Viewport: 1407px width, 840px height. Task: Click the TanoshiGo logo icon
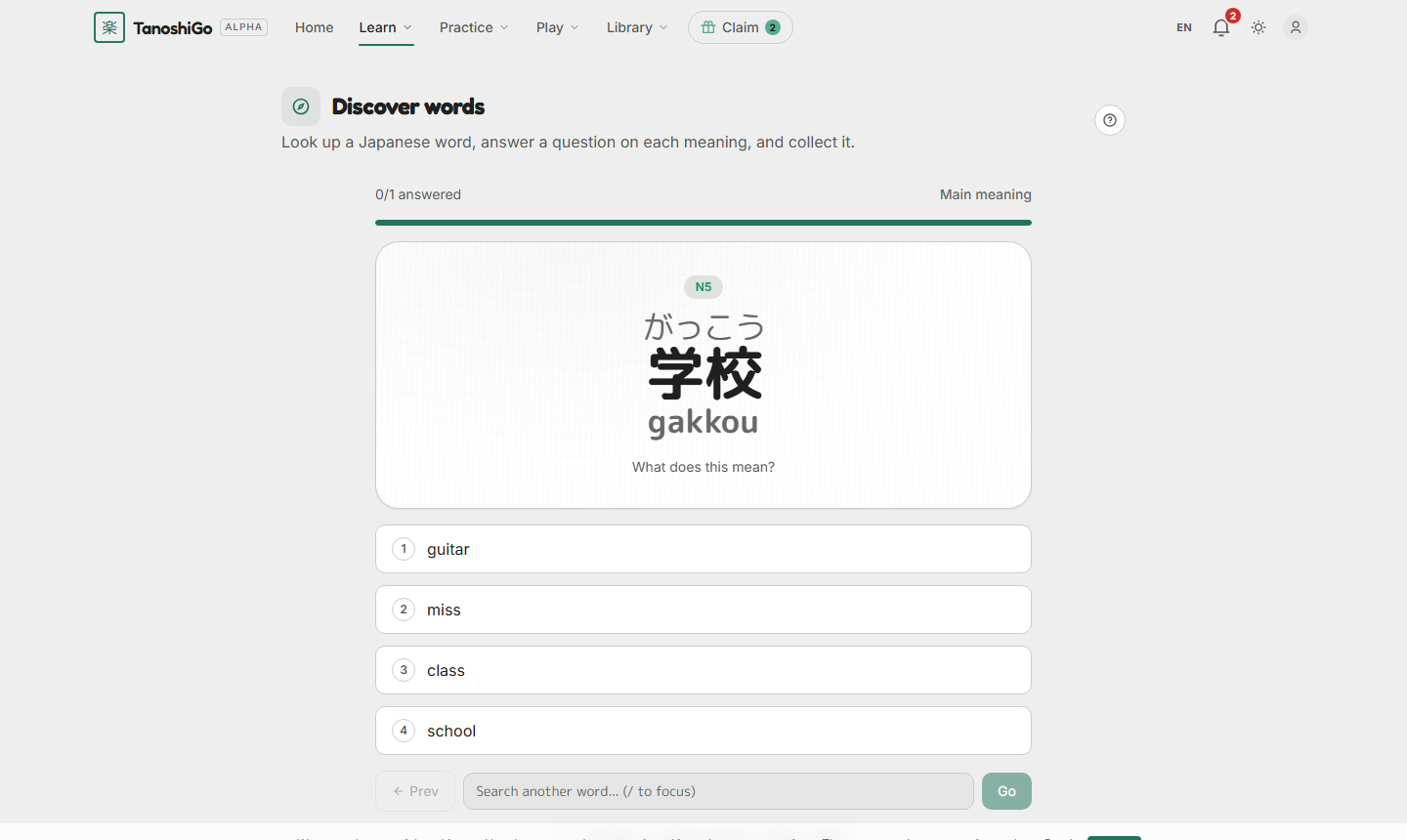109,27
